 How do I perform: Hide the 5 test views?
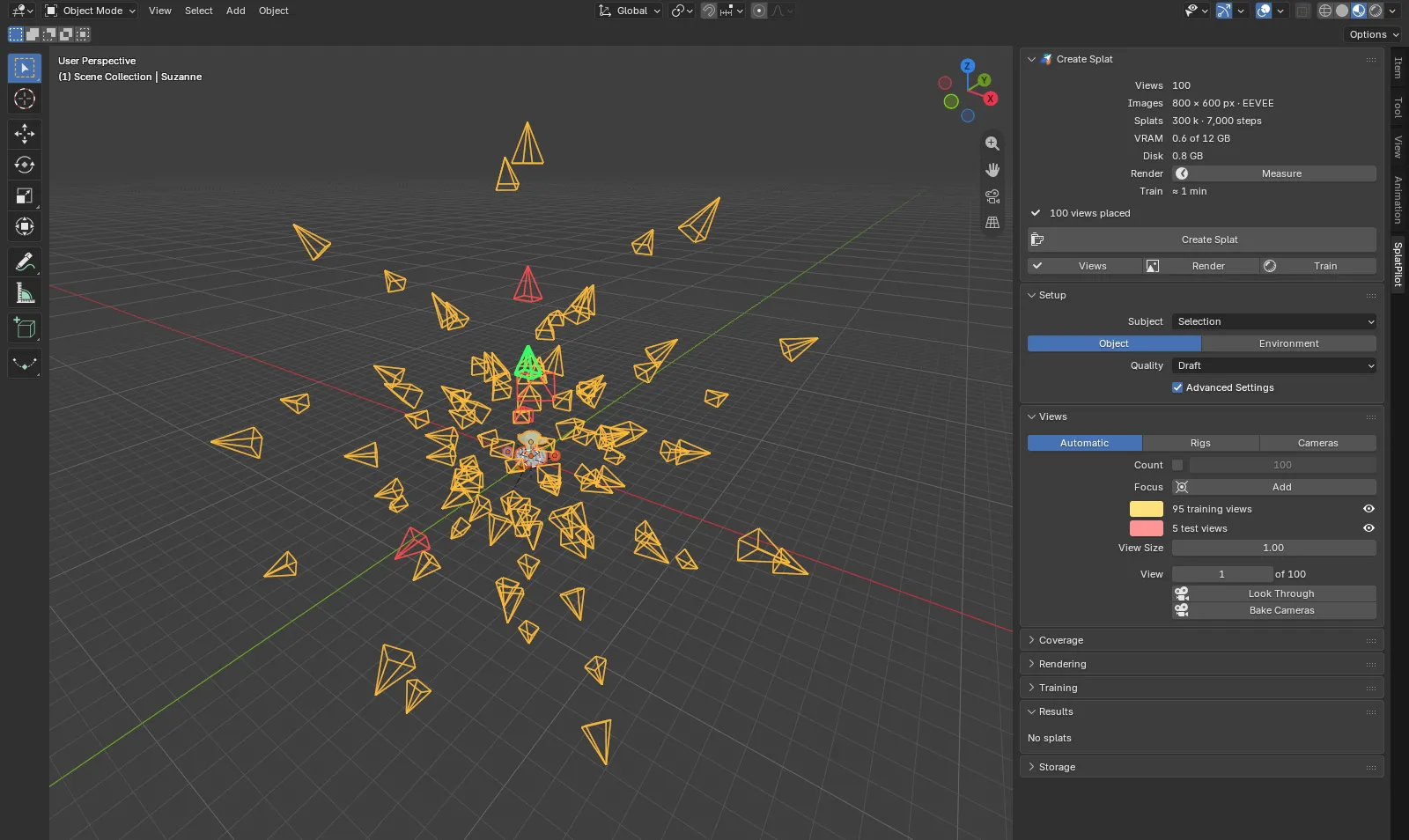click(1368, 528)
